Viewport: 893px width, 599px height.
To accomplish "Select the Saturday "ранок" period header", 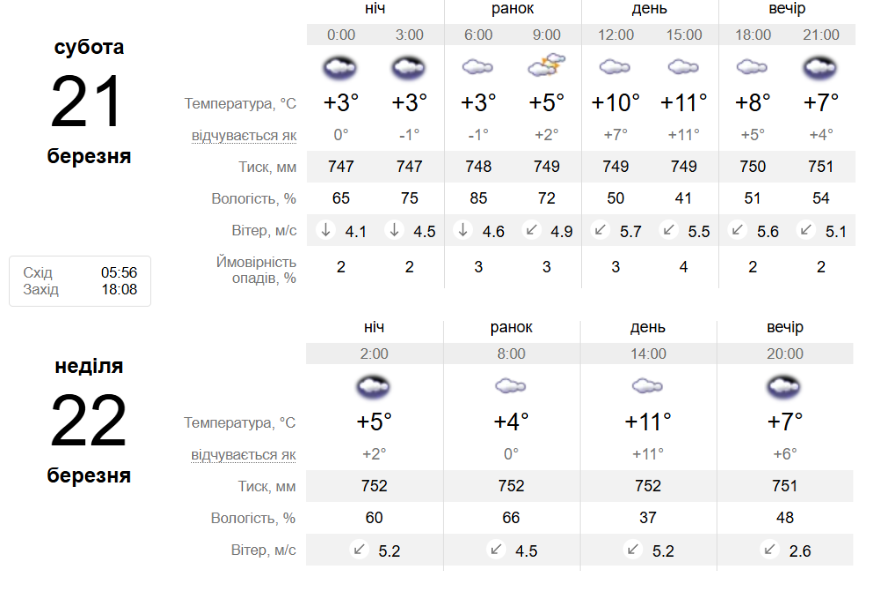I will tap(512, 9).
